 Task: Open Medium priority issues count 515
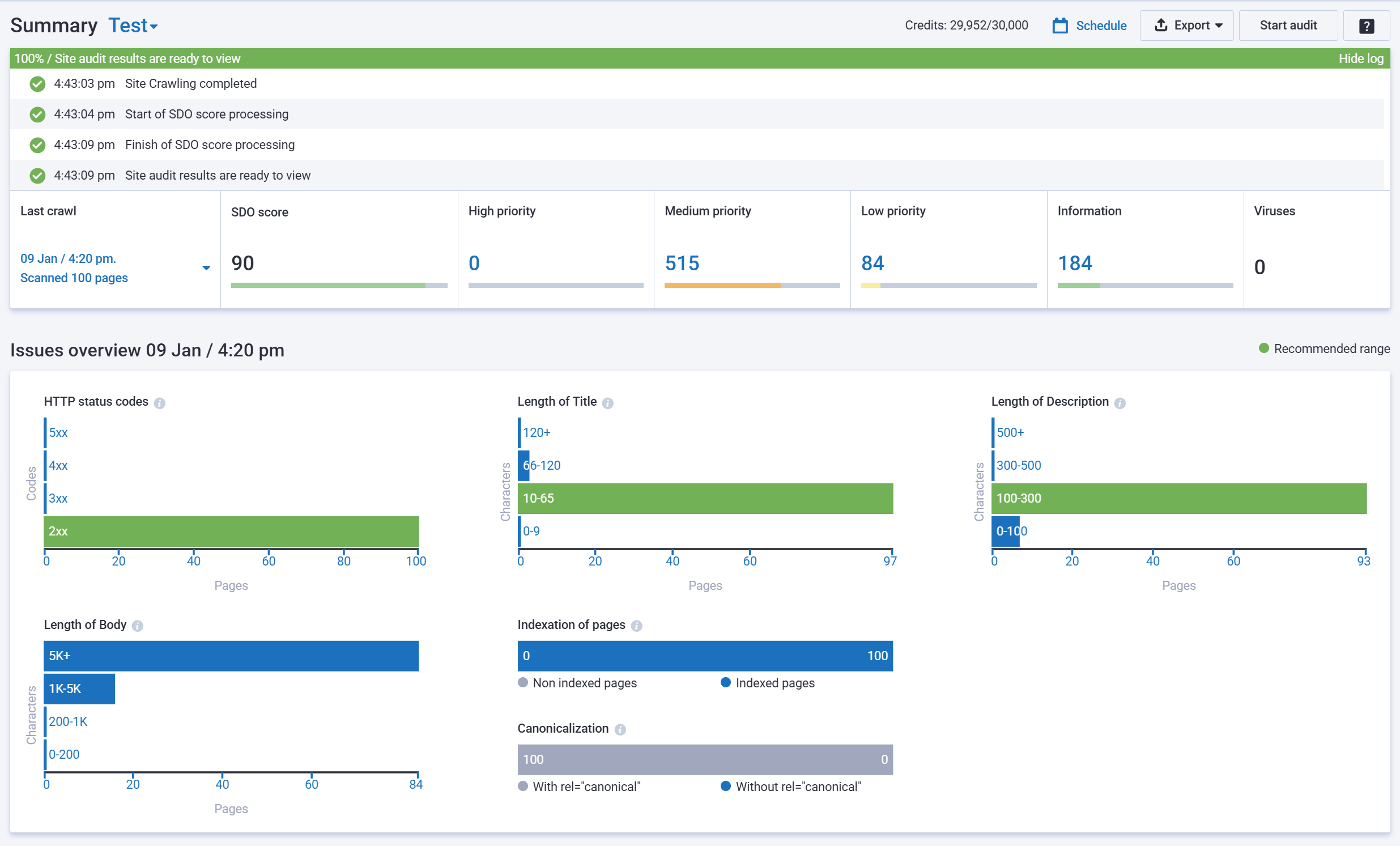pyautogui.click(x=682, y=263)
